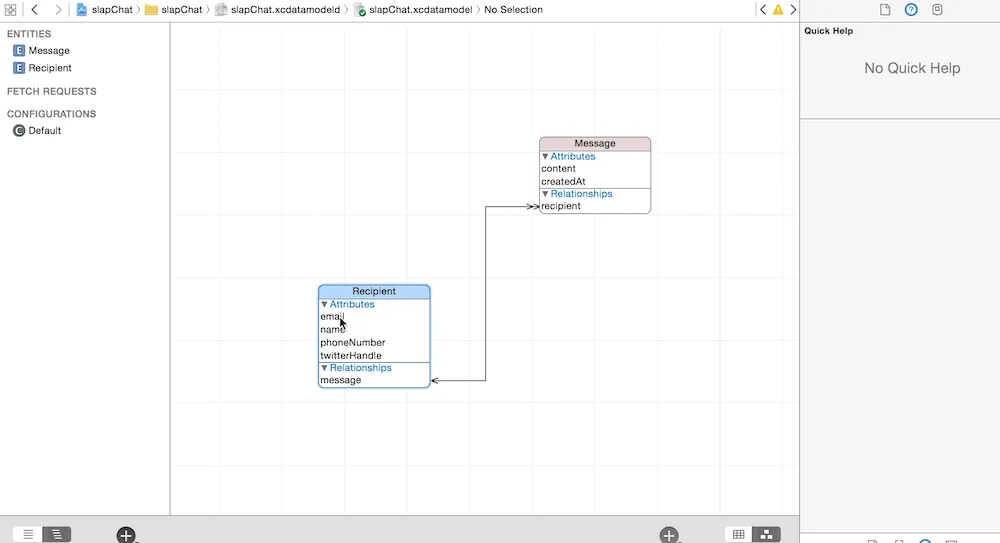
Task: Show the File inspector
Action: [885, 10]
